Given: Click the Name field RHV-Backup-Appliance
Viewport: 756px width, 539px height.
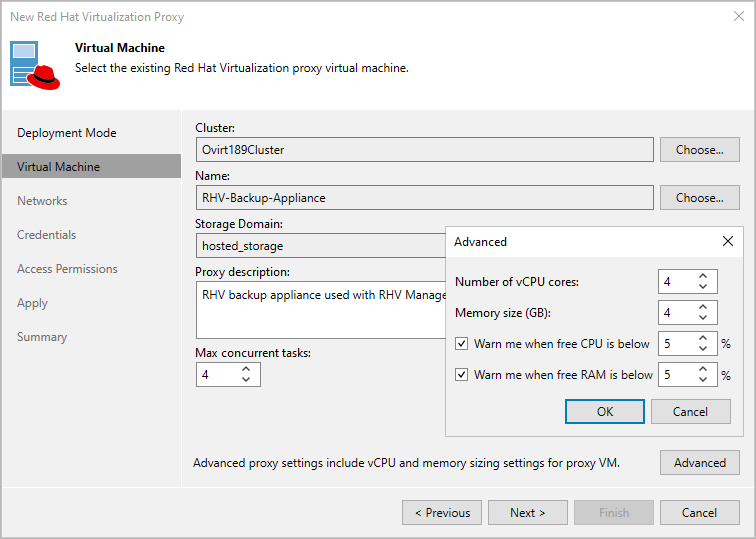Looking at the screenshot, I should tap(425, 198).
